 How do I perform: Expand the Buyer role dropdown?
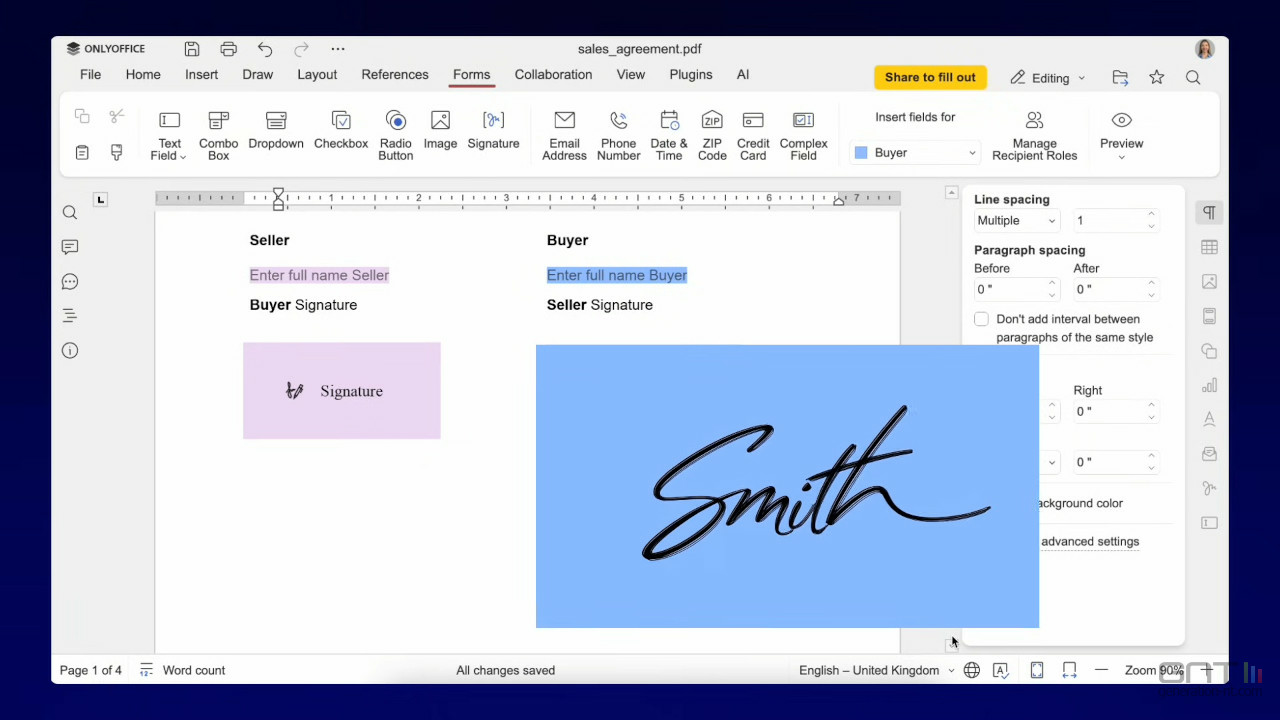[x=915, y=153]
